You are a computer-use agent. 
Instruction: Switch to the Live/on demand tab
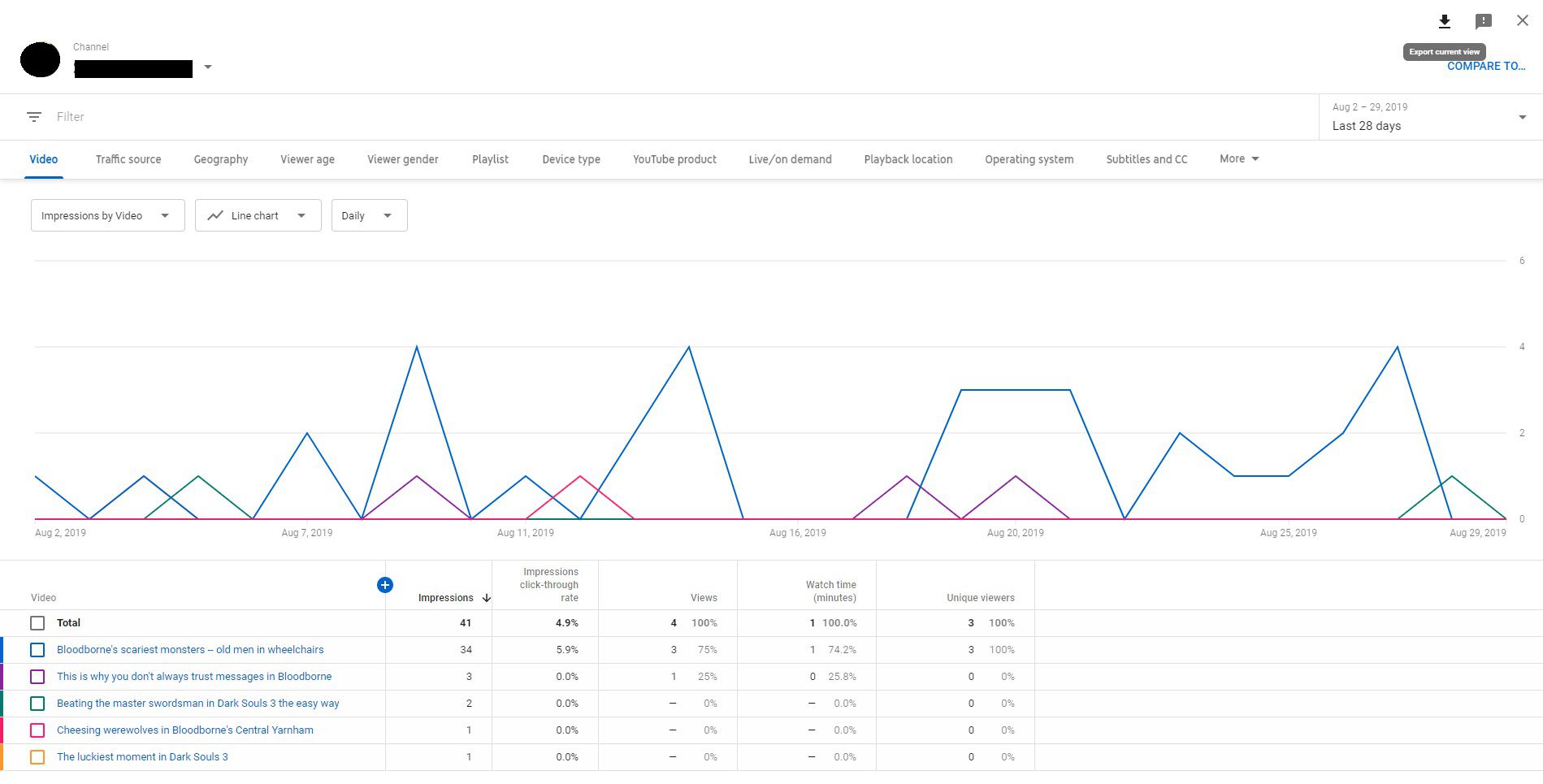pyautogui.click(x=791, y=159)
